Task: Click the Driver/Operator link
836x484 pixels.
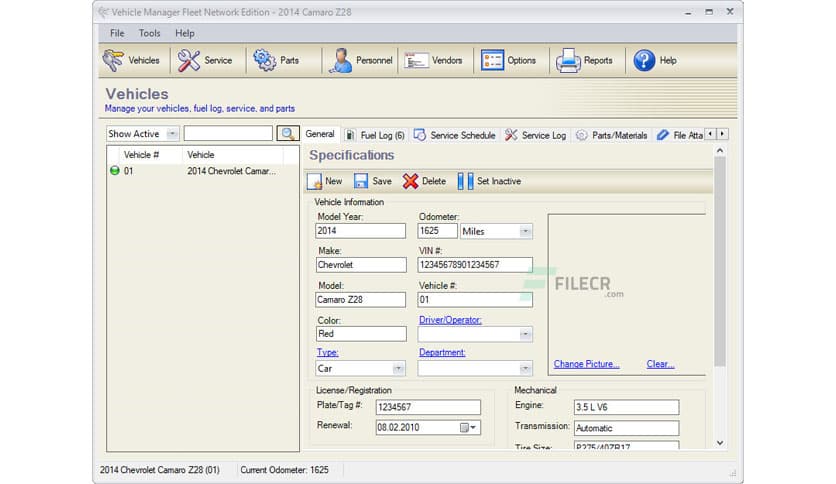Action: (x=450, y=320)
